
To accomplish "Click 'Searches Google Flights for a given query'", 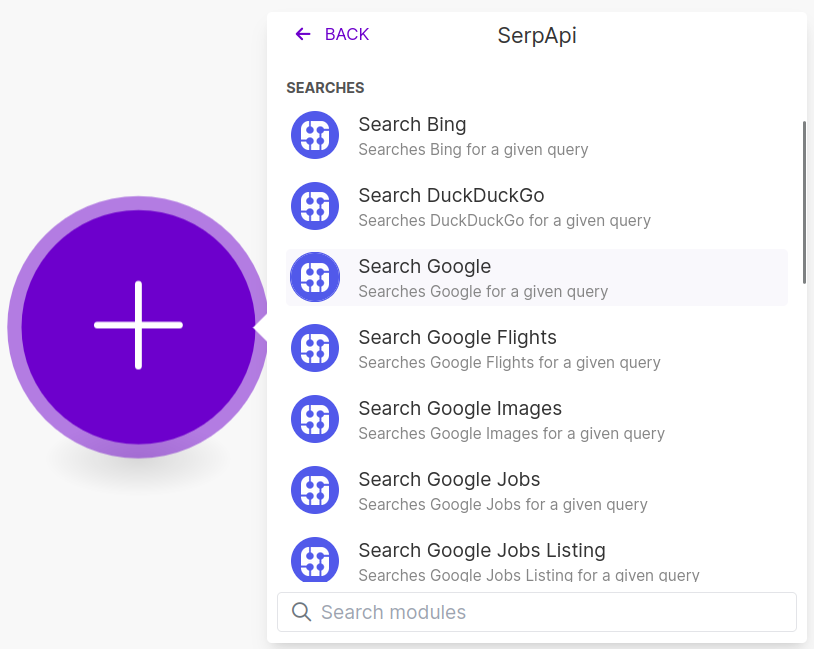I will (509, 362).
